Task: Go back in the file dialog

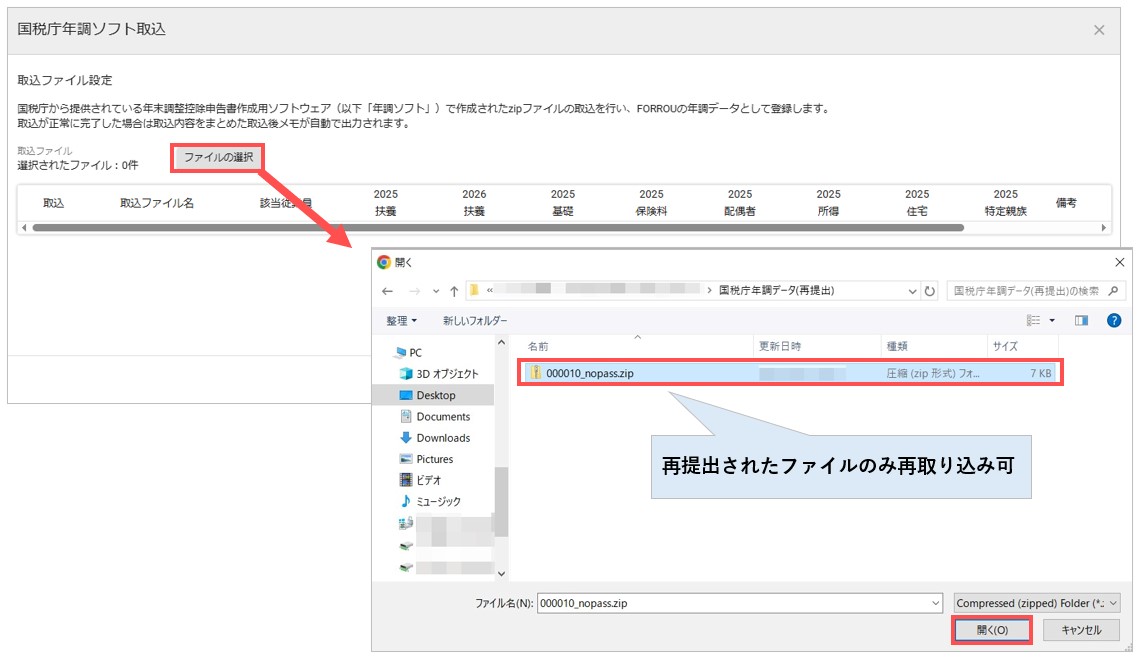Action: tap(387, 291)
